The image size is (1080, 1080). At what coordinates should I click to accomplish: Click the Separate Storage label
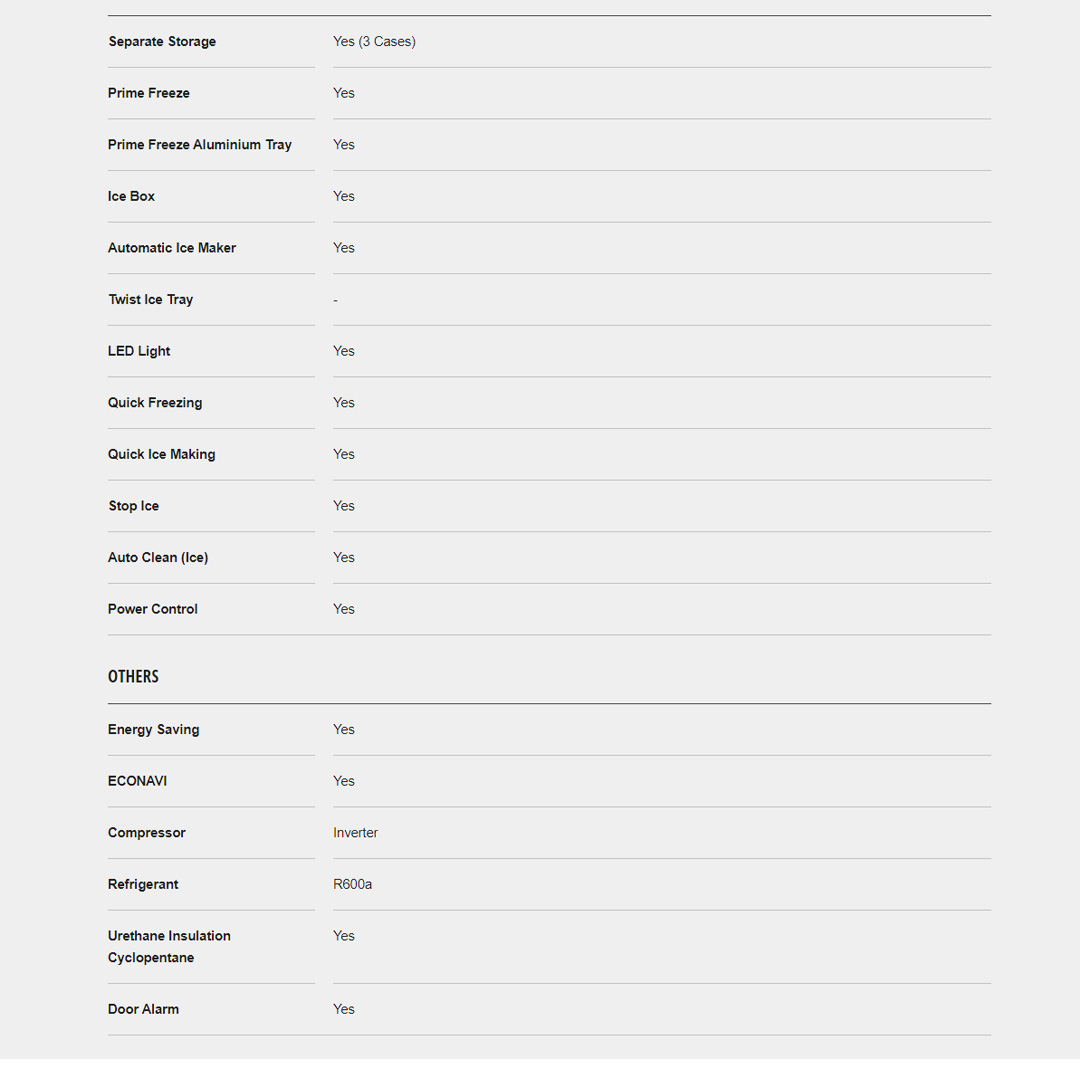[162, 42]
